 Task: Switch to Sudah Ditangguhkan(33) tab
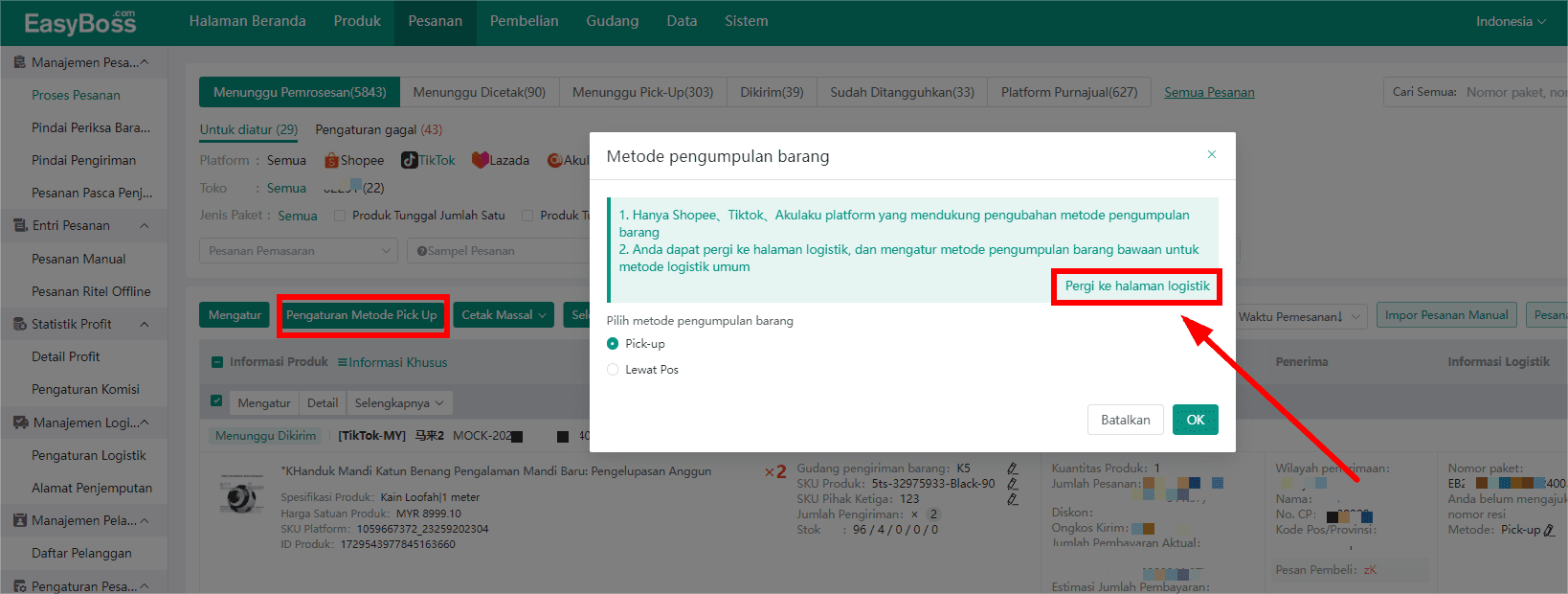coord(902,92)
